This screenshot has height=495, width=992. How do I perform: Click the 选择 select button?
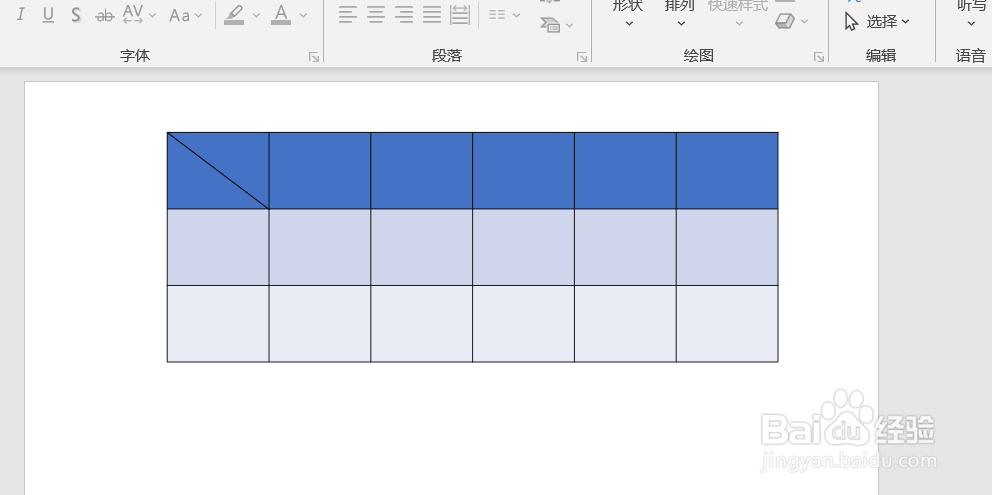click(x=877, y=22)
